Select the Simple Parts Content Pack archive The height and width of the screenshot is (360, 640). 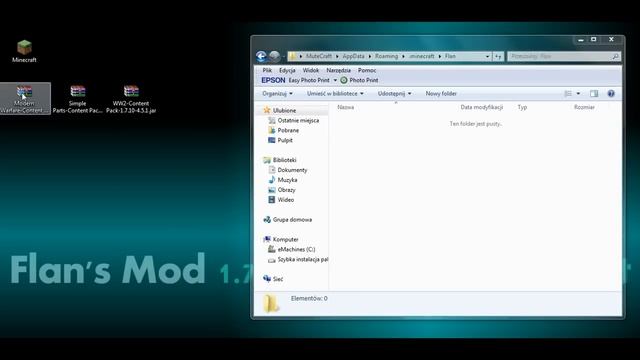pos(78,99)
